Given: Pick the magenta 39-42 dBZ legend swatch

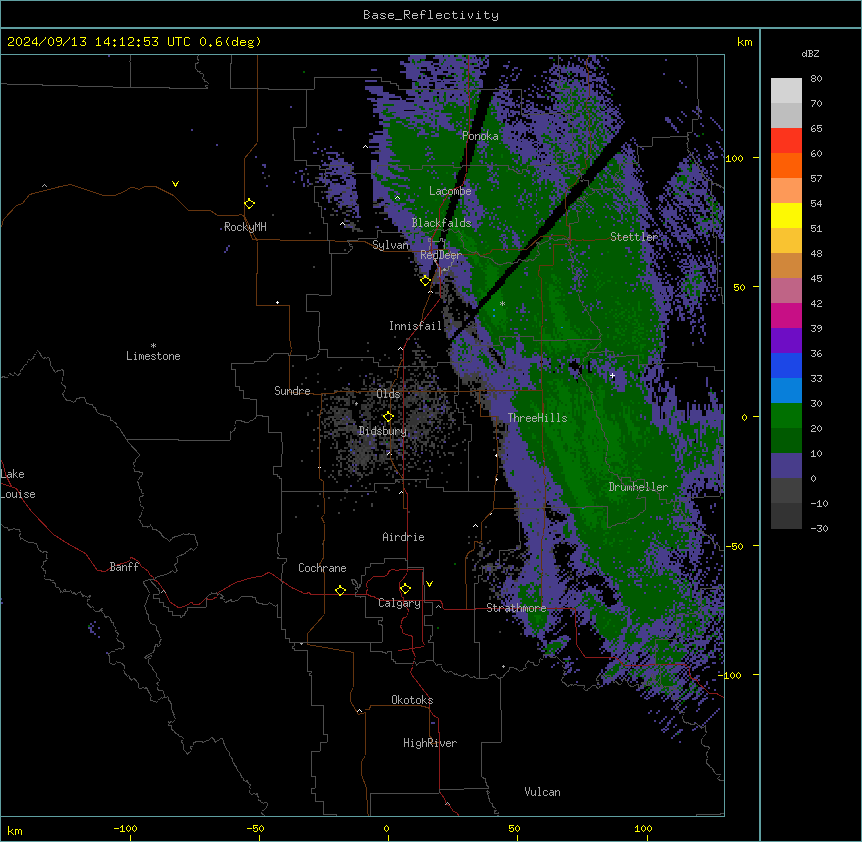Looking at the screenshot, I should coord(786,315).
